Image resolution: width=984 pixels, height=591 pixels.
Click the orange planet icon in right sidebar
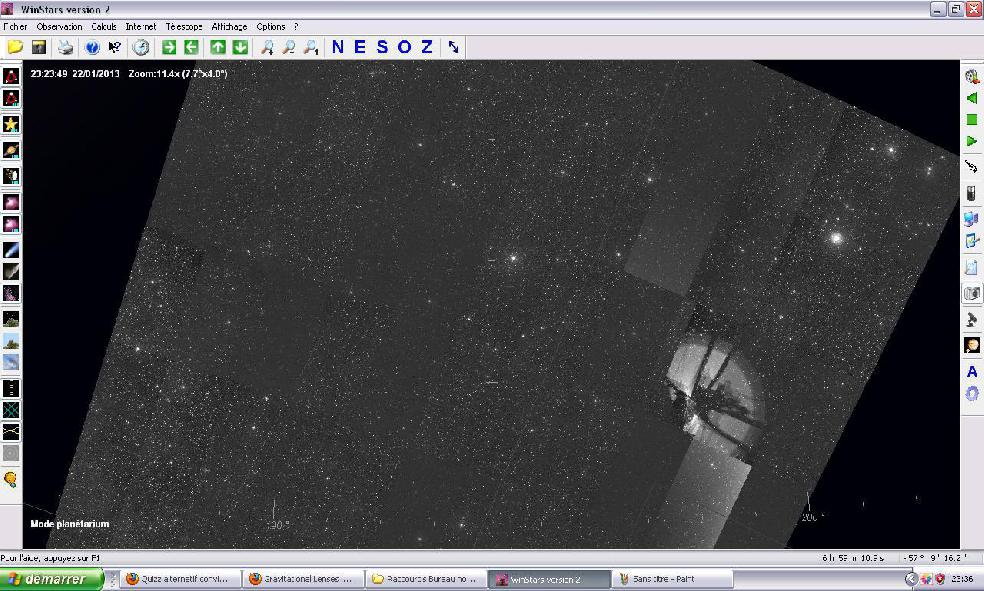pyautogui.click(x=971, y=345)
